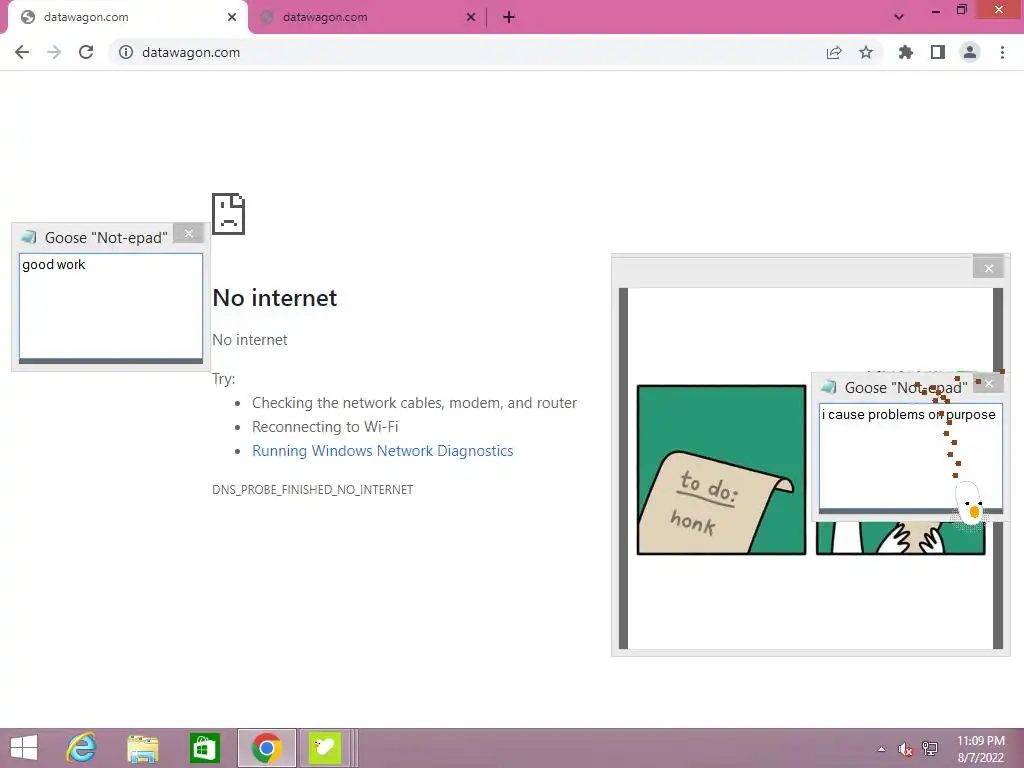Click the "good work" Not-epad title icon
1024x768 pixels.
pos(28,236)
